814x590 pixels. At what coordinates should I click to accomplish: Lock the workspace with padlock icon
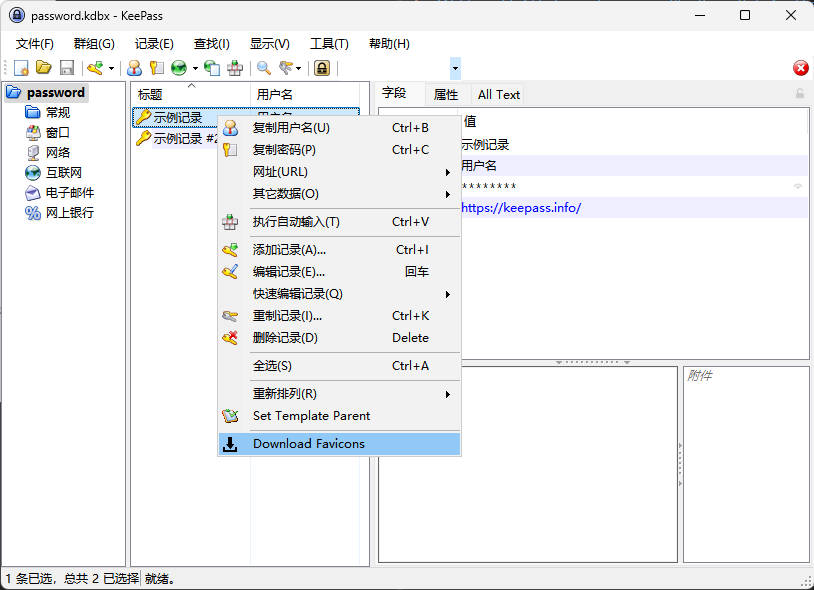point(322,68)
